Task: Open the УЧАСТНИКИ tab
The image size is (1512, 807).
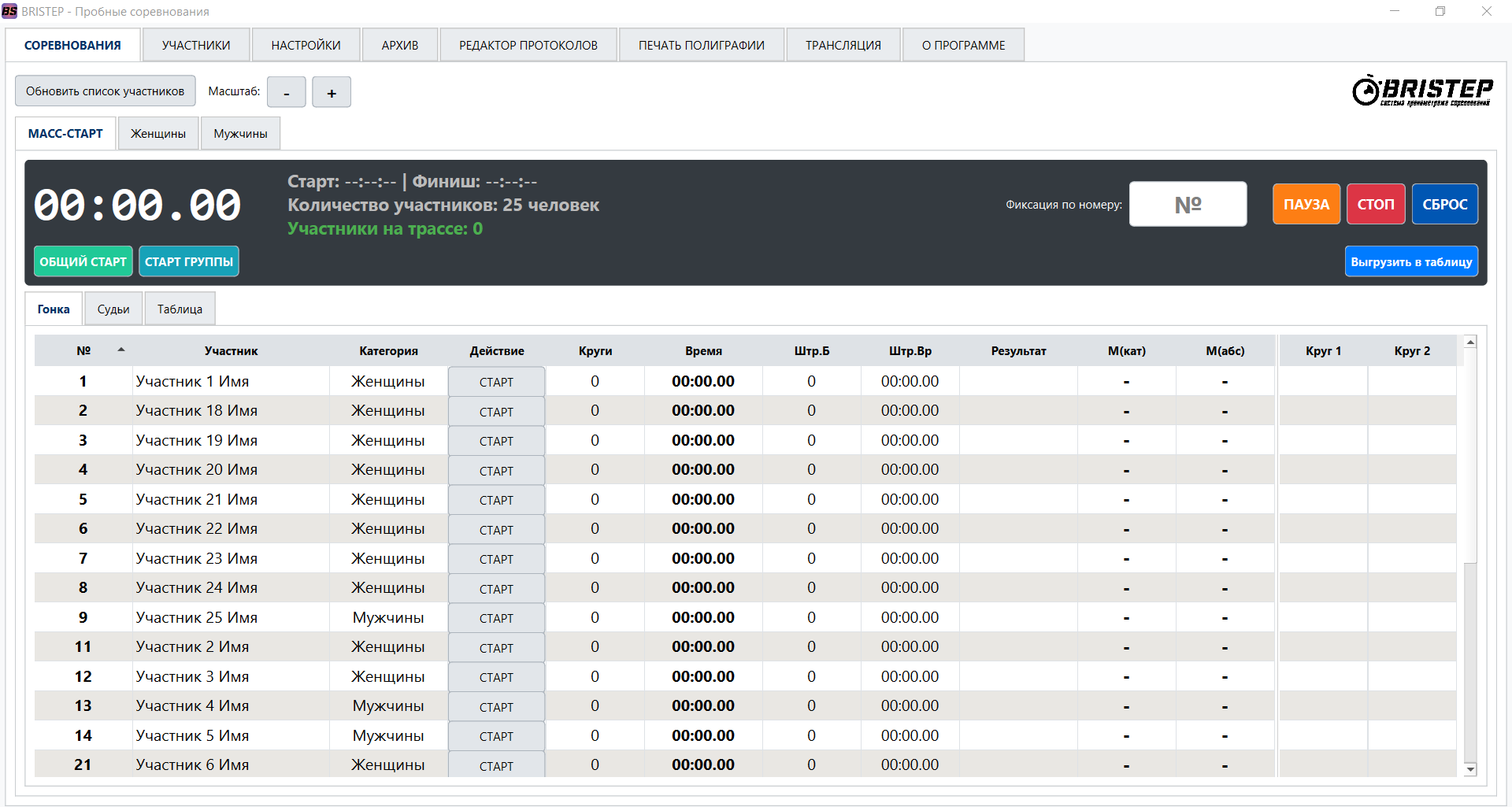Action: click(x=195, y=44)
